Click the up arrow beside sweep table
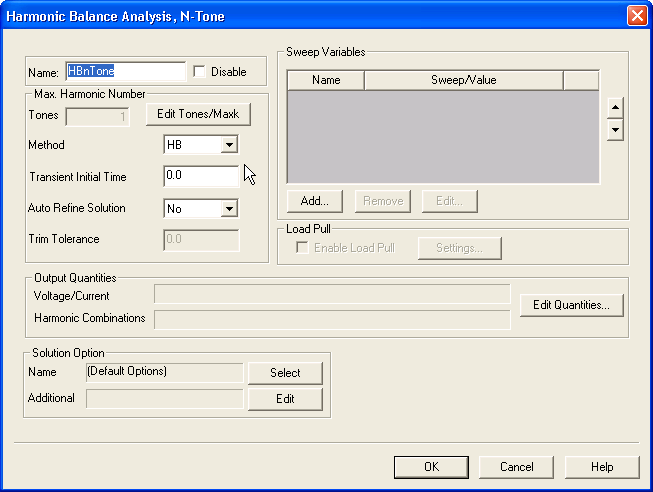 616,108
